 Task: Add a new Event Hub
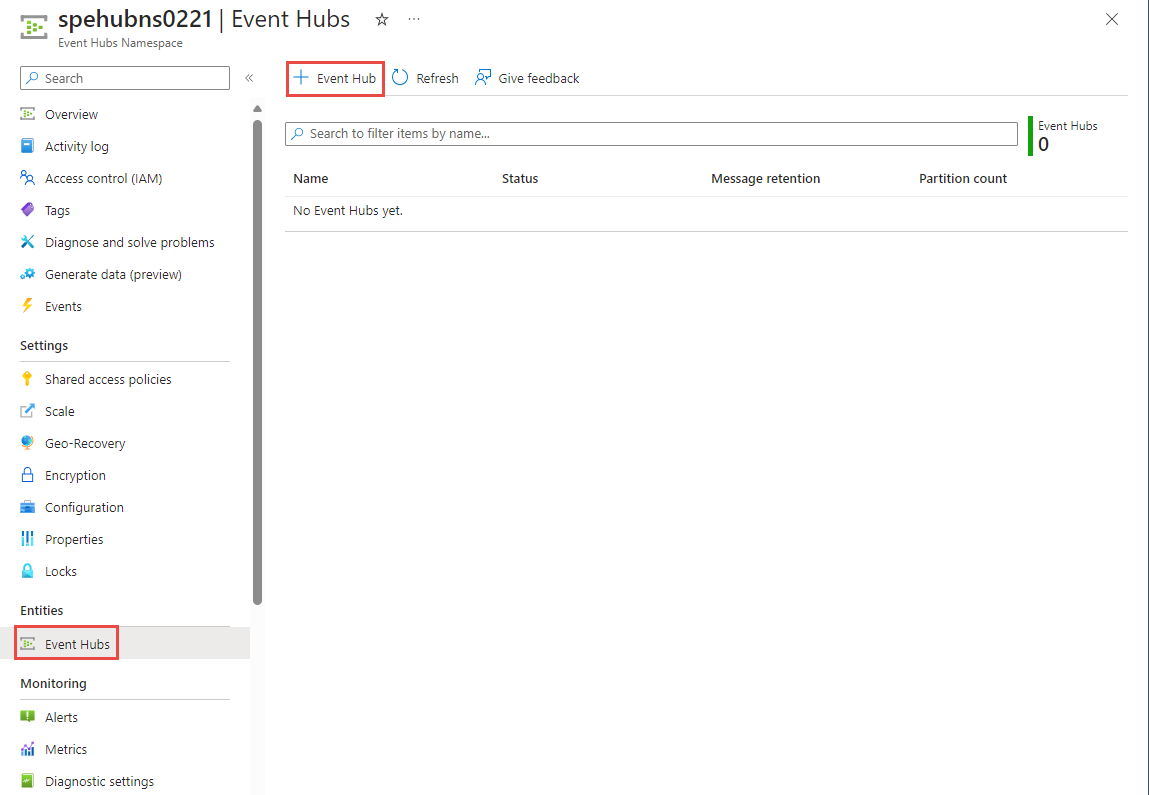pyautogui.click(x=335, y=78)
